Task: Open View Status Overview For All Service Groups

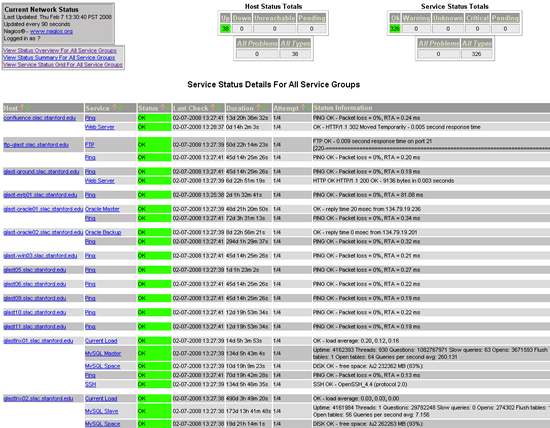Action: click(60, 51)
